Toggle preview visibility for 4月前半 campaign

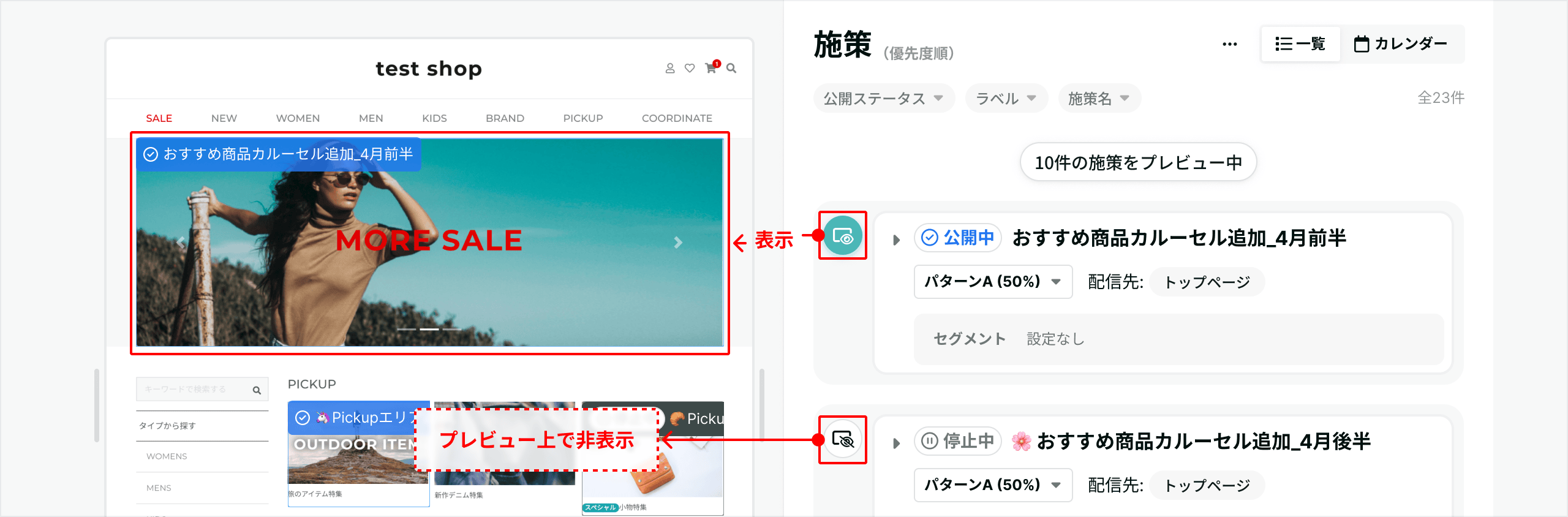[x=843, y=236]
